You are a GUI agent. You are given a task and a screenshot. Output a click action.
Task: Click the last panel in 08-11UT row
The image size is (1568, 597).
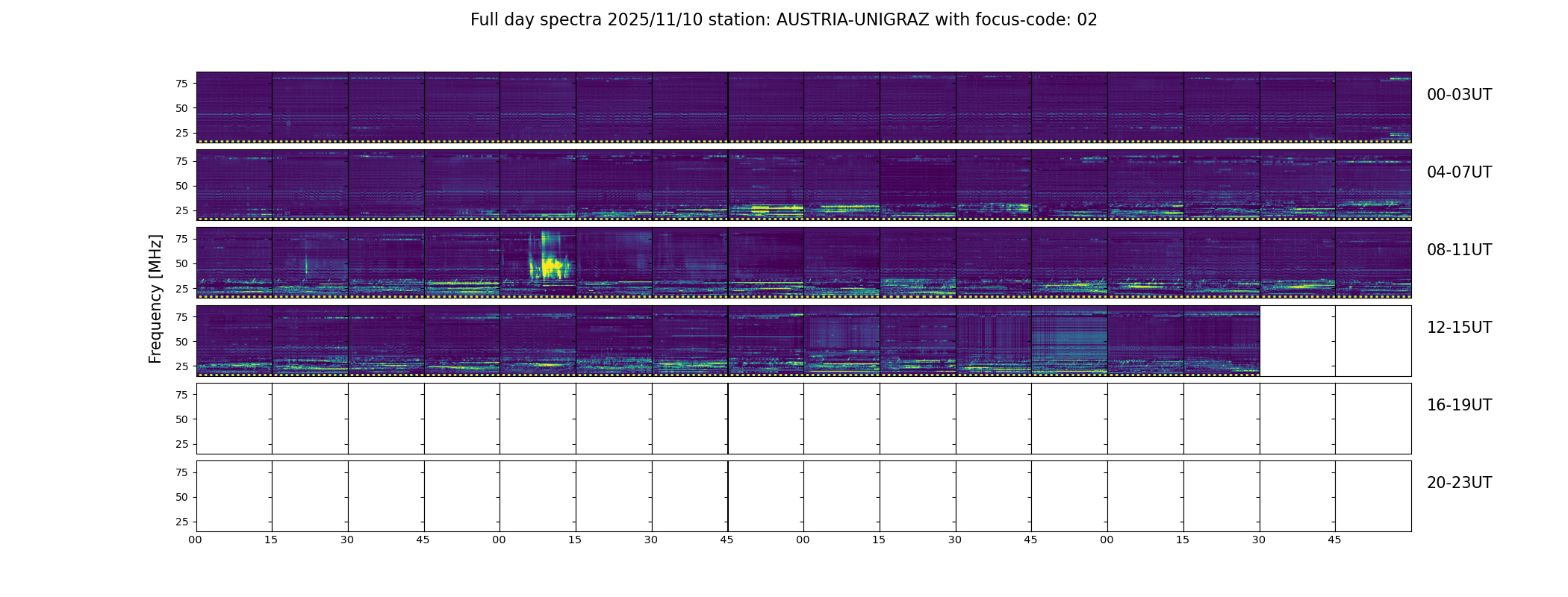coord(1373,263)
